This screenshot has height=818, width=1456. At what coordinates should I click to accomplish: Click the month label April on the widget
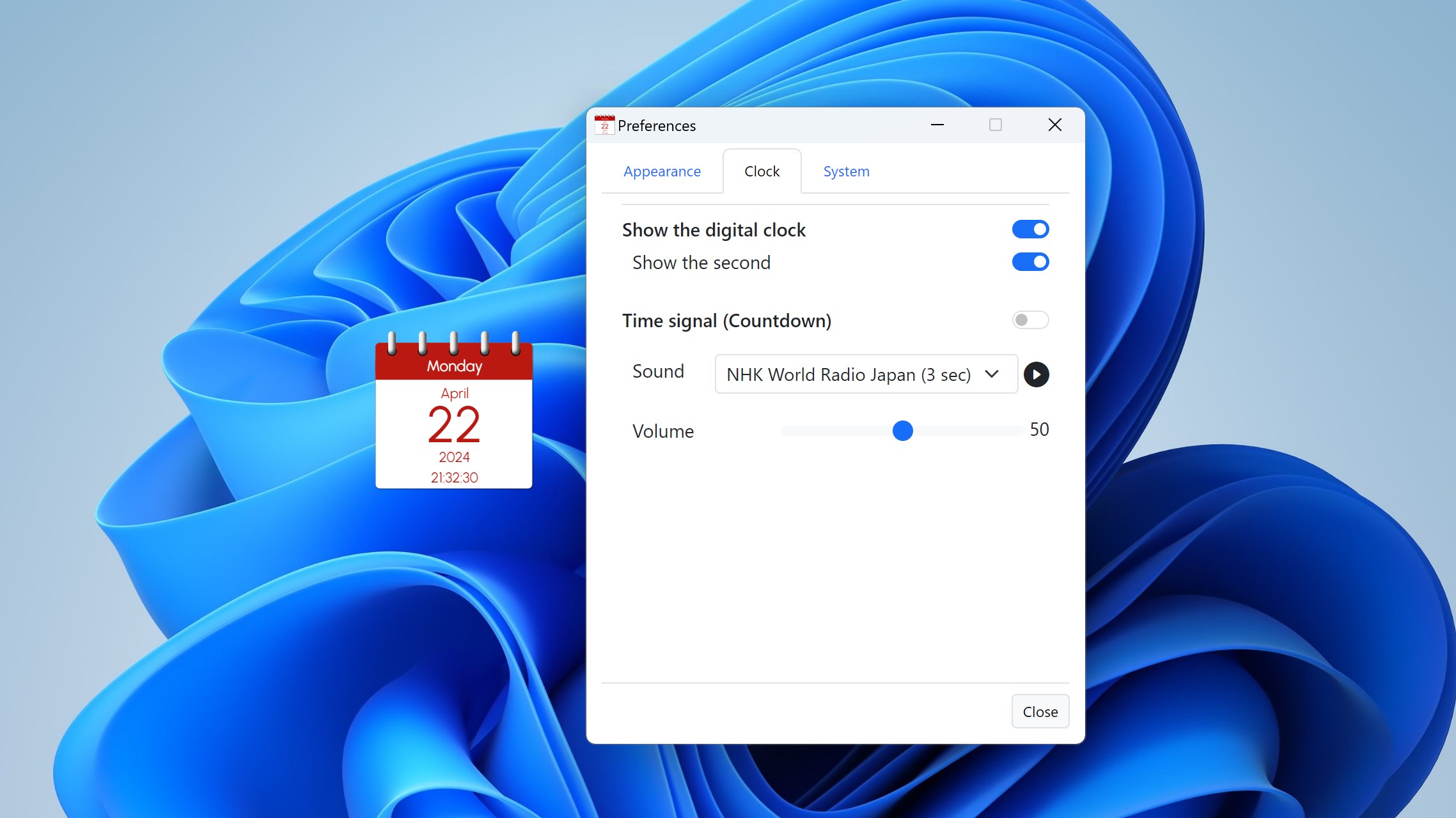(453, 393)
